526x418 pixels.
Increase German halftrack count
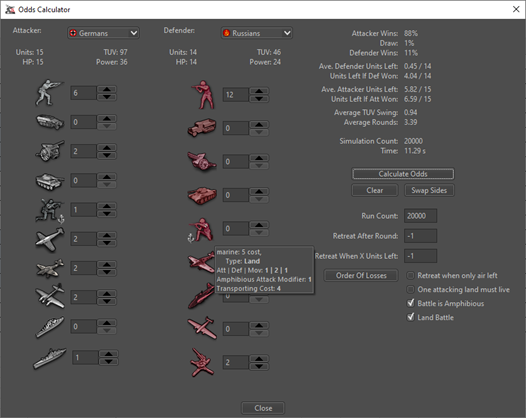tap(107, 118)
